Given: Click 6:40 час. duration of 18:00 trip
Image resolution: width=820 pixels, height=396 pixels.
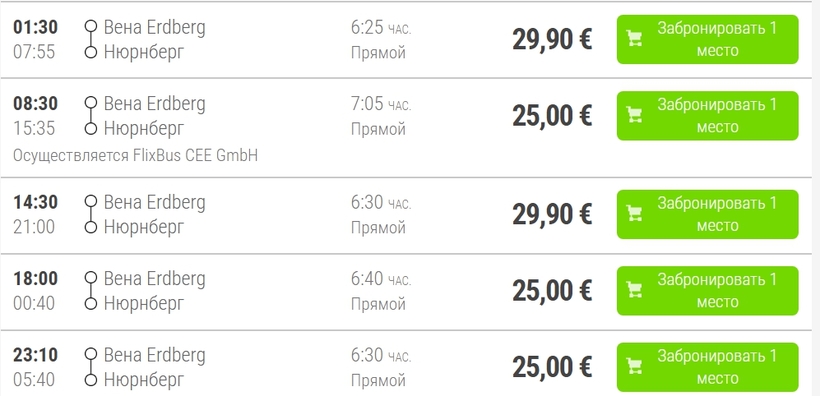Looking at the screenshot, I should click(x=381, y=279).
